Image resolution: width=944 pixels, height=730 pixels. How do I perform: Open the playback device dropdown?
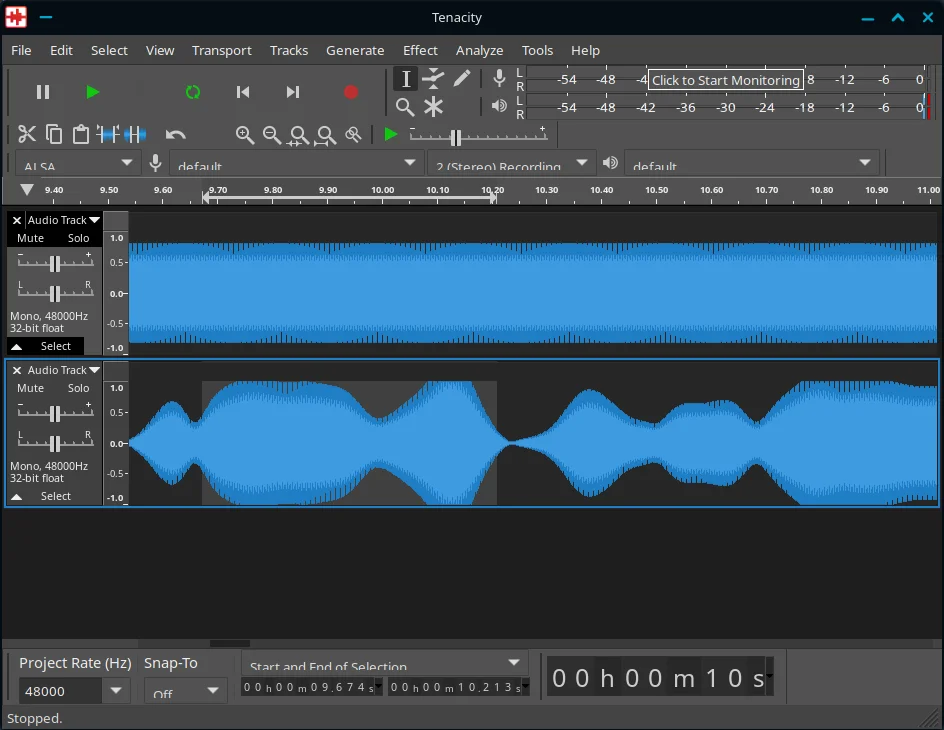tap(752, 163)
